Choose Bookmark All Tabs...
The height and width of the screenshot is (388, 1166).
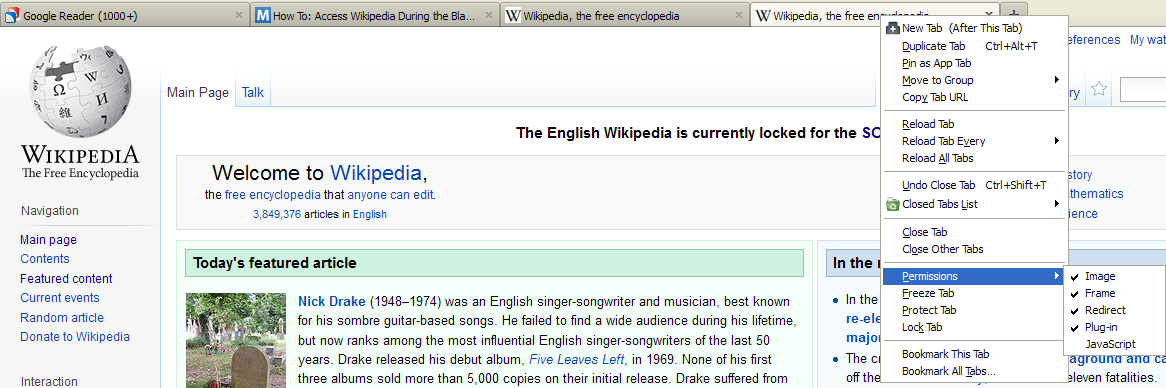(x=974, y=371)
